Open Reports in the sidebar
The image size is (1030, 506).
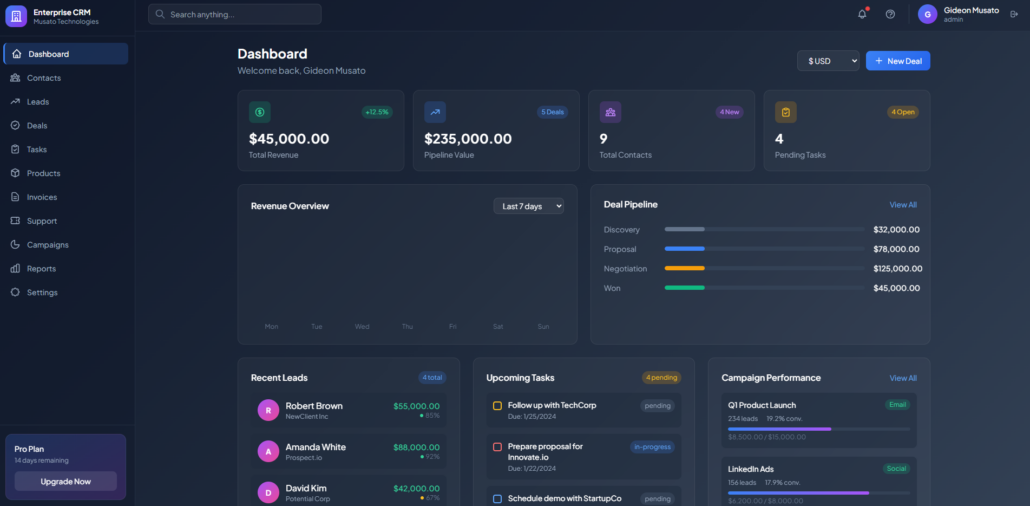coord(66,268)
